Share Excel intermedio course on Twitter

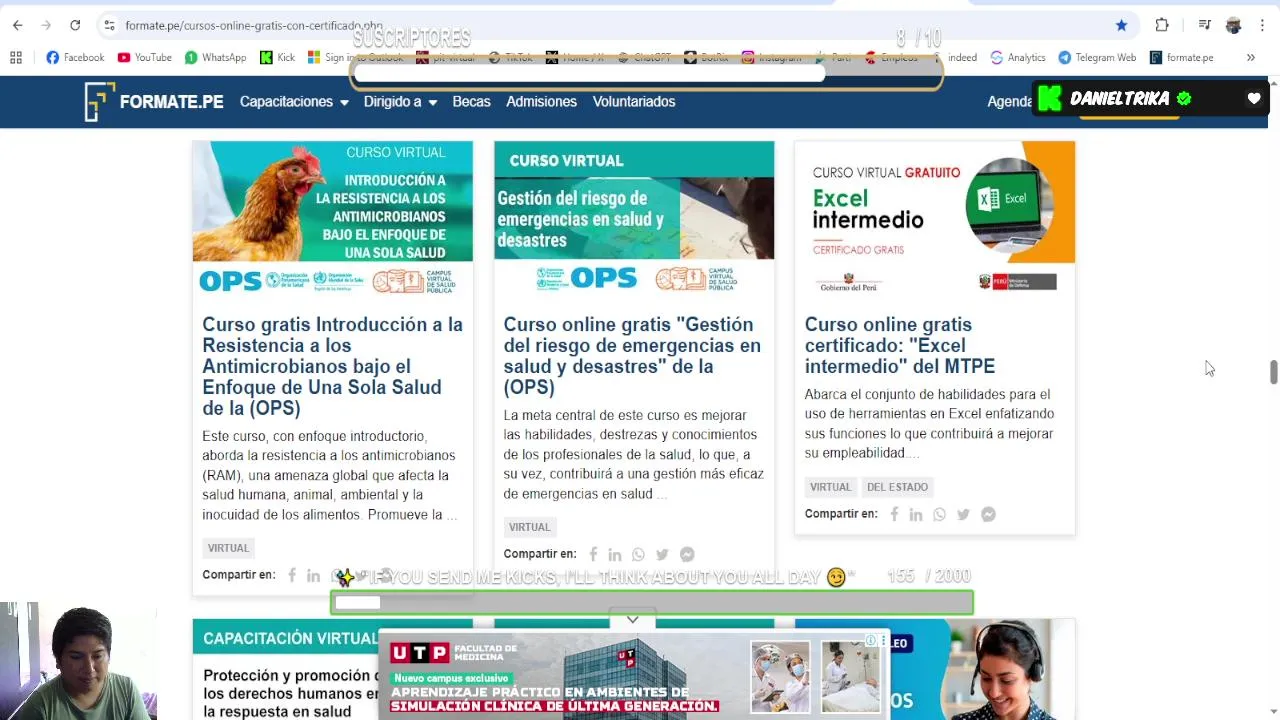963,514
